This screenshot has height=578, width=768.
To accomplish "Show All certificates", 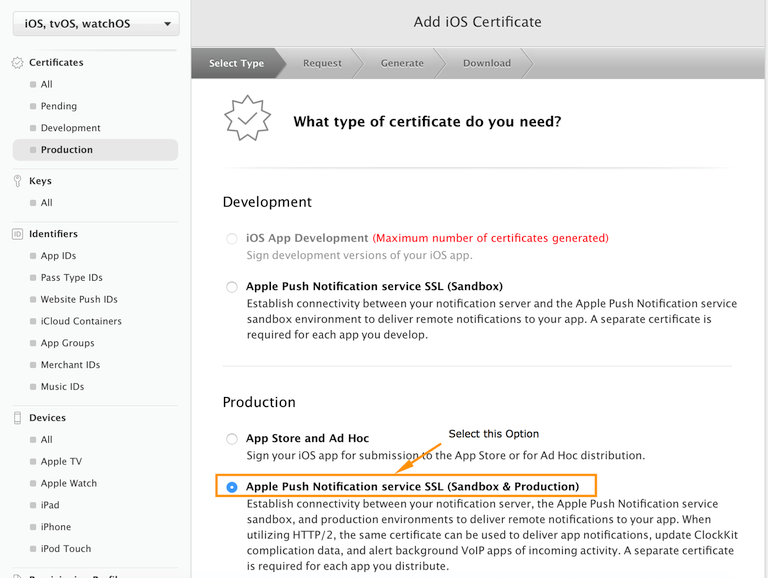I will (x=47, y=84).
